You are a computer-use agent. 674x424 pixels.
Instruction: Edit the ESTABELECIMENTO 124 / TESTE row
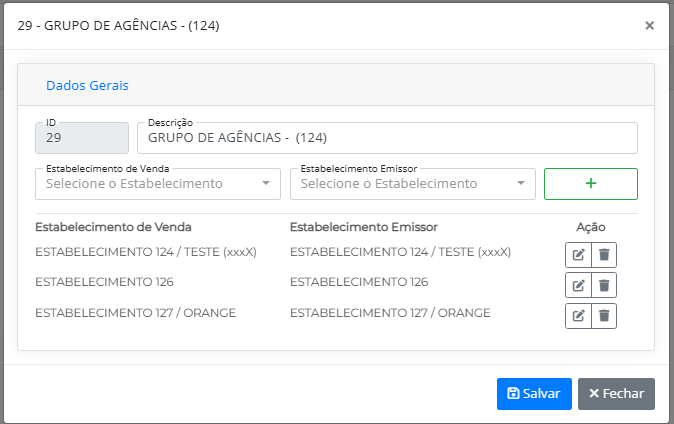[578, 255]
